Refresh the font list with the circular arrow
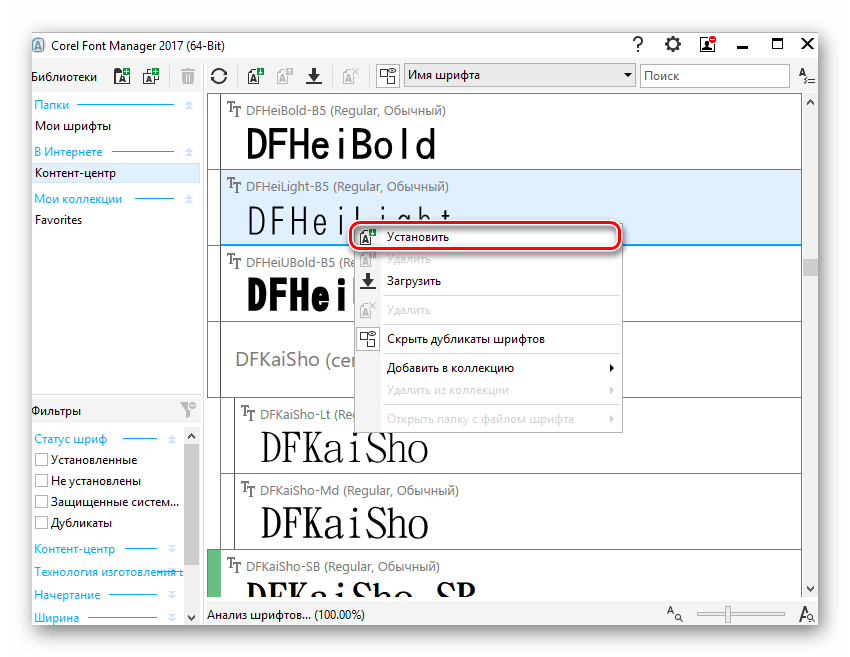This screenshot has height=657, width=850. [x=219, y=76]
